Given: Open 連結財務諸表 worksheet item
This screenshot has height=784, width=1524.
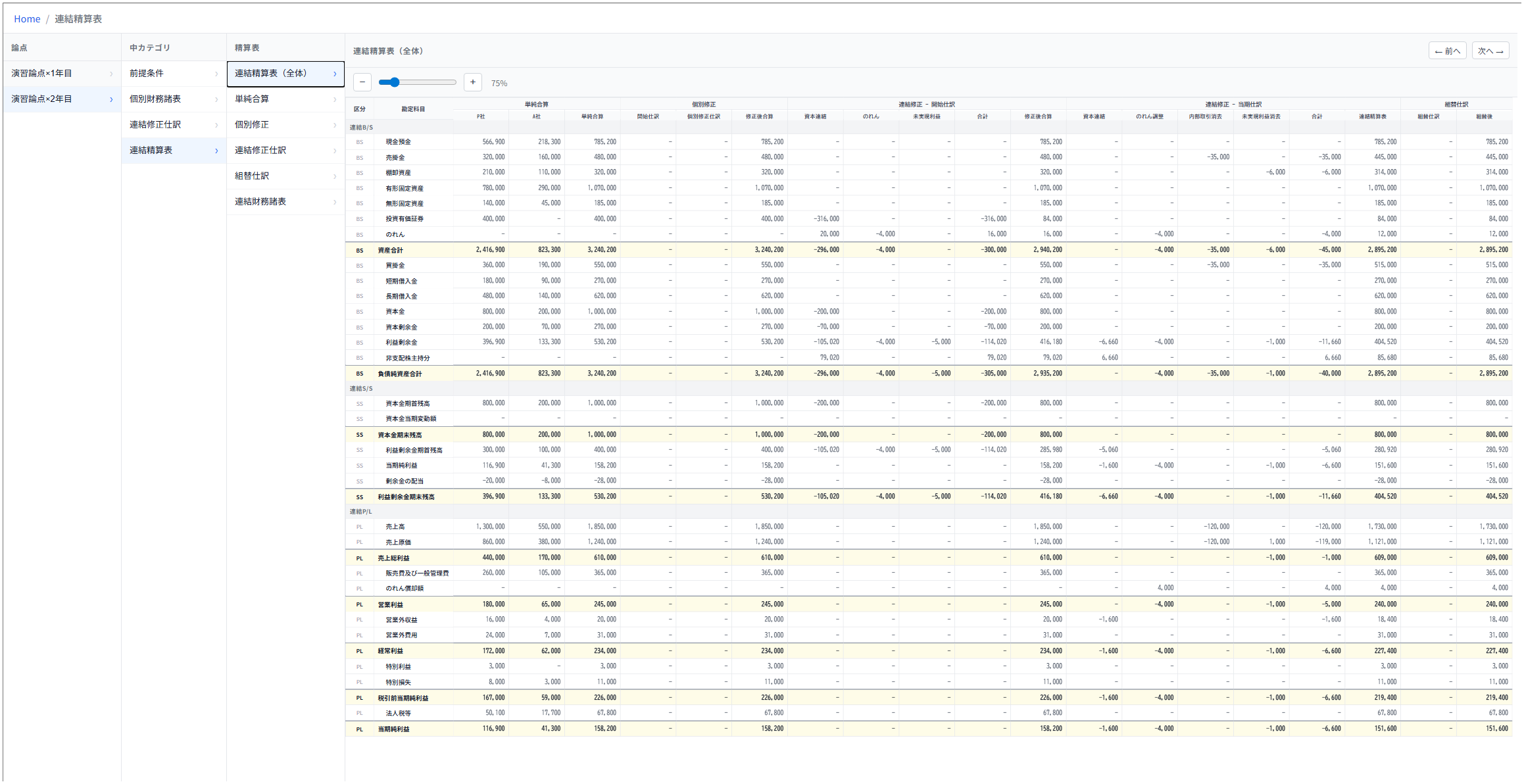Looking at the screenshot, I should pyautogui.click(x=260, y=201).
